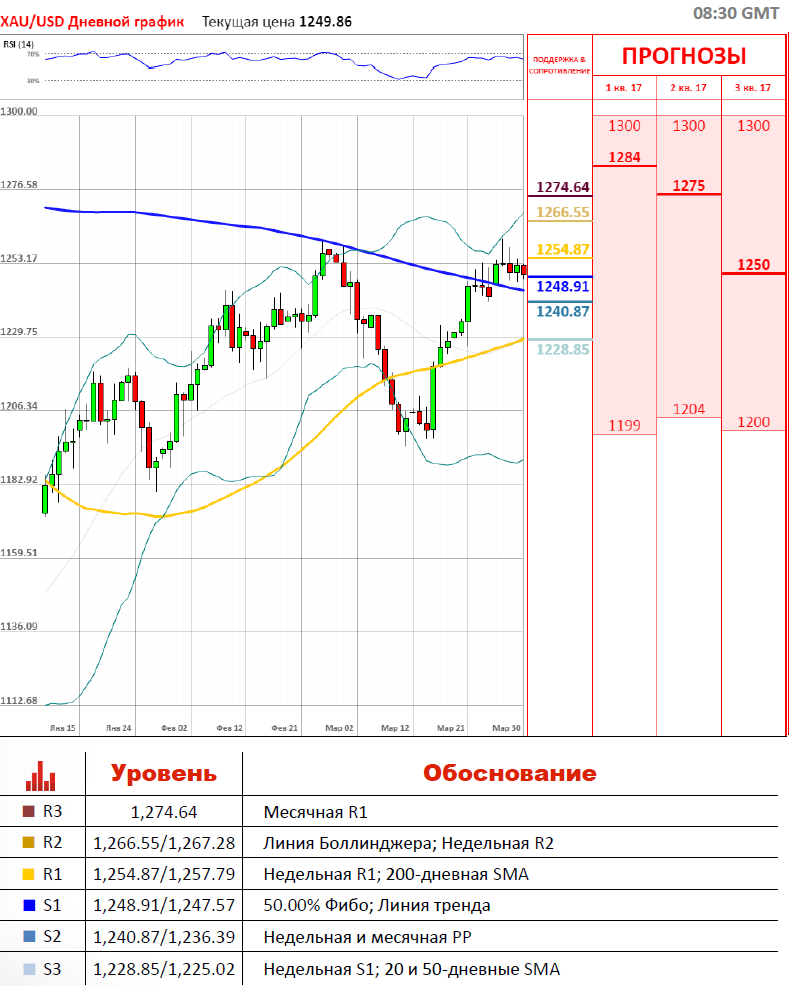The width and height of the screenshot is (790, 986).
Task: Click the Уровень column header
Action: [x=163, y=773]
